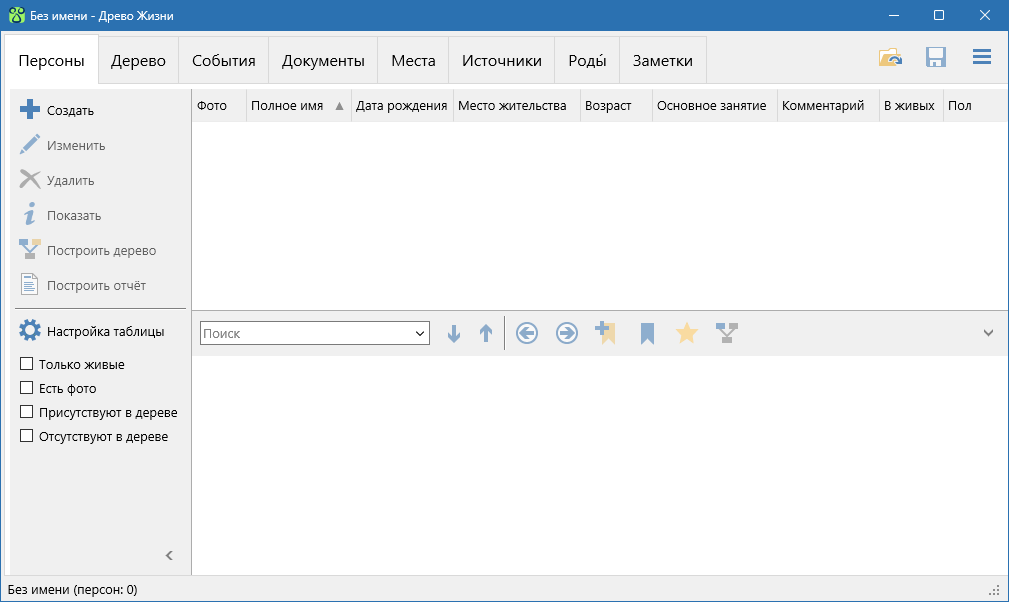Image resolution: width=1009 pixels, height=602 pixels.
Task: Click the pencil icon for Изменить
Action: (x=30, y=144)
